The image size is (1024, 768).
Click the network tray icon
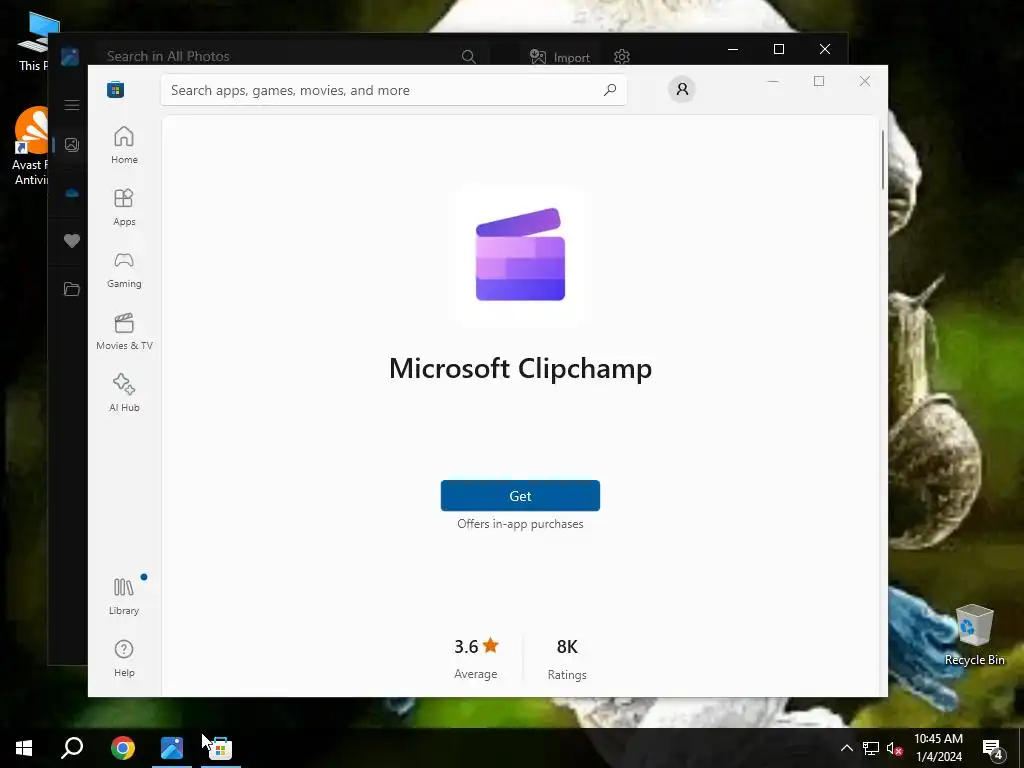pos(871,748)
